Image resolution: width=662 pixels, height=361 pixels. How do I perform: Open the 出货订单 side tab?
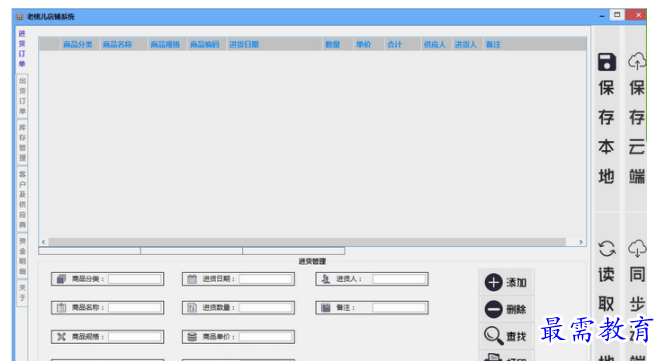(22, 96)
